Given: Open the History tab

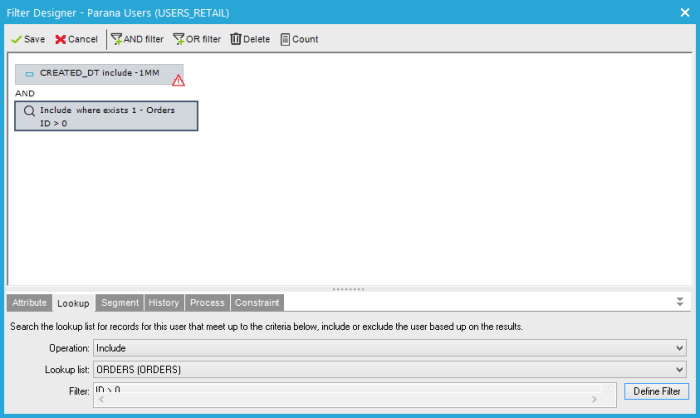Looking at the screenshot, I should tap(164, 302).
